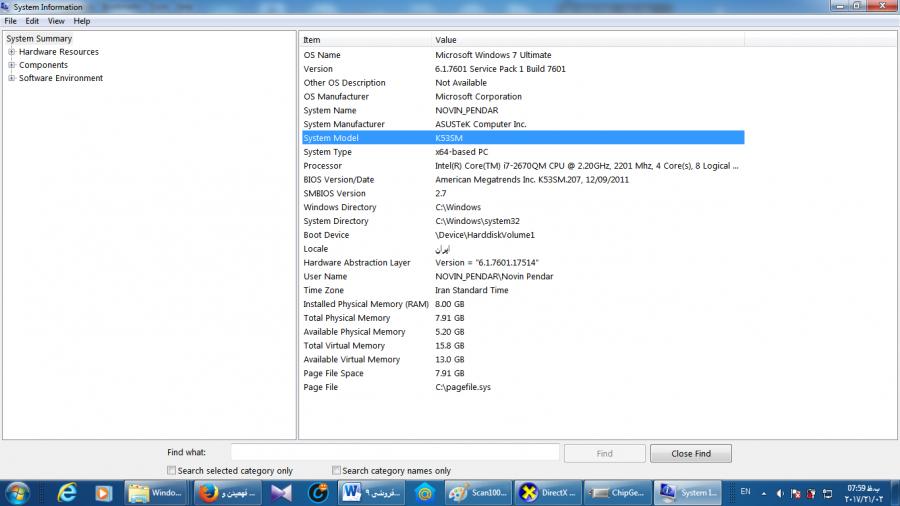Viewport: 900px width, 506px height.
Task: Select the Version row
Action: pyautogui.click(x=523, y=69)
